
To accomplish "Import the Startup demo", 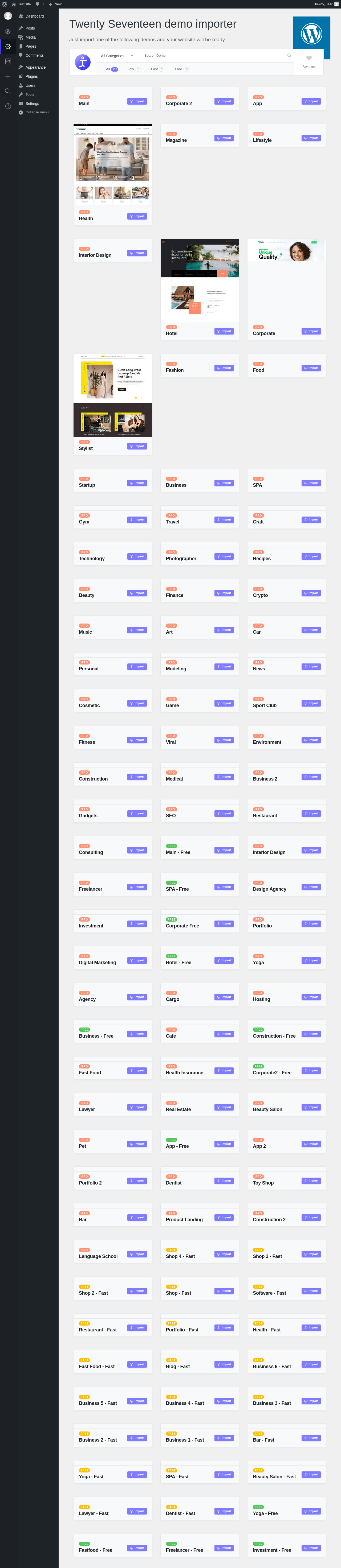I will (x=137, y=483).
